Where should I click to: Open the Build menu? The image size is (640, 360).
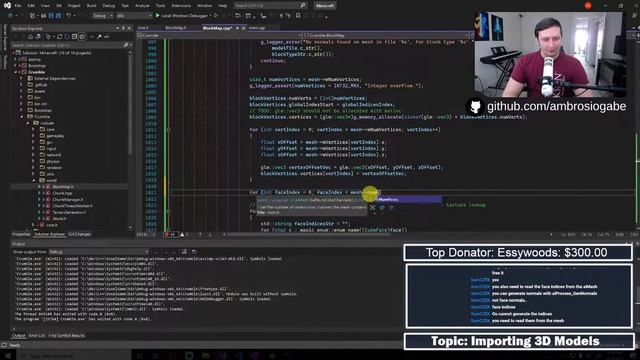[91, 6]
